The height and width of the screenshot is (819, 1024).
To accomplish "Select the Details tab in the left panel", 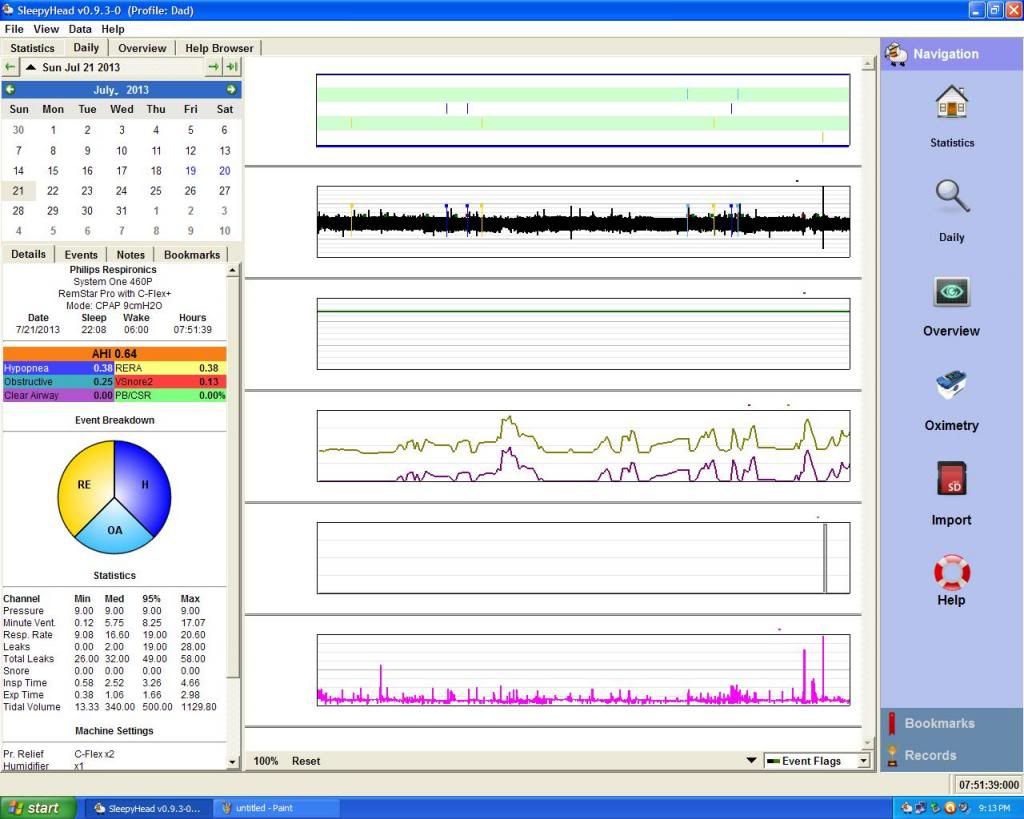I will tap(29, 254).
